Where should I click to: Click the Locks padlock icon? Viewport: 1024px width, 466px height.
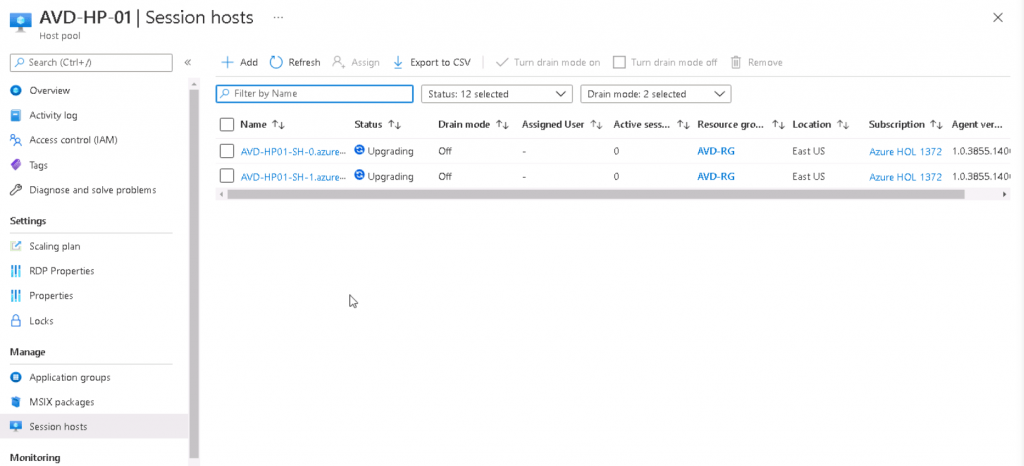click(x=16, y=321)
